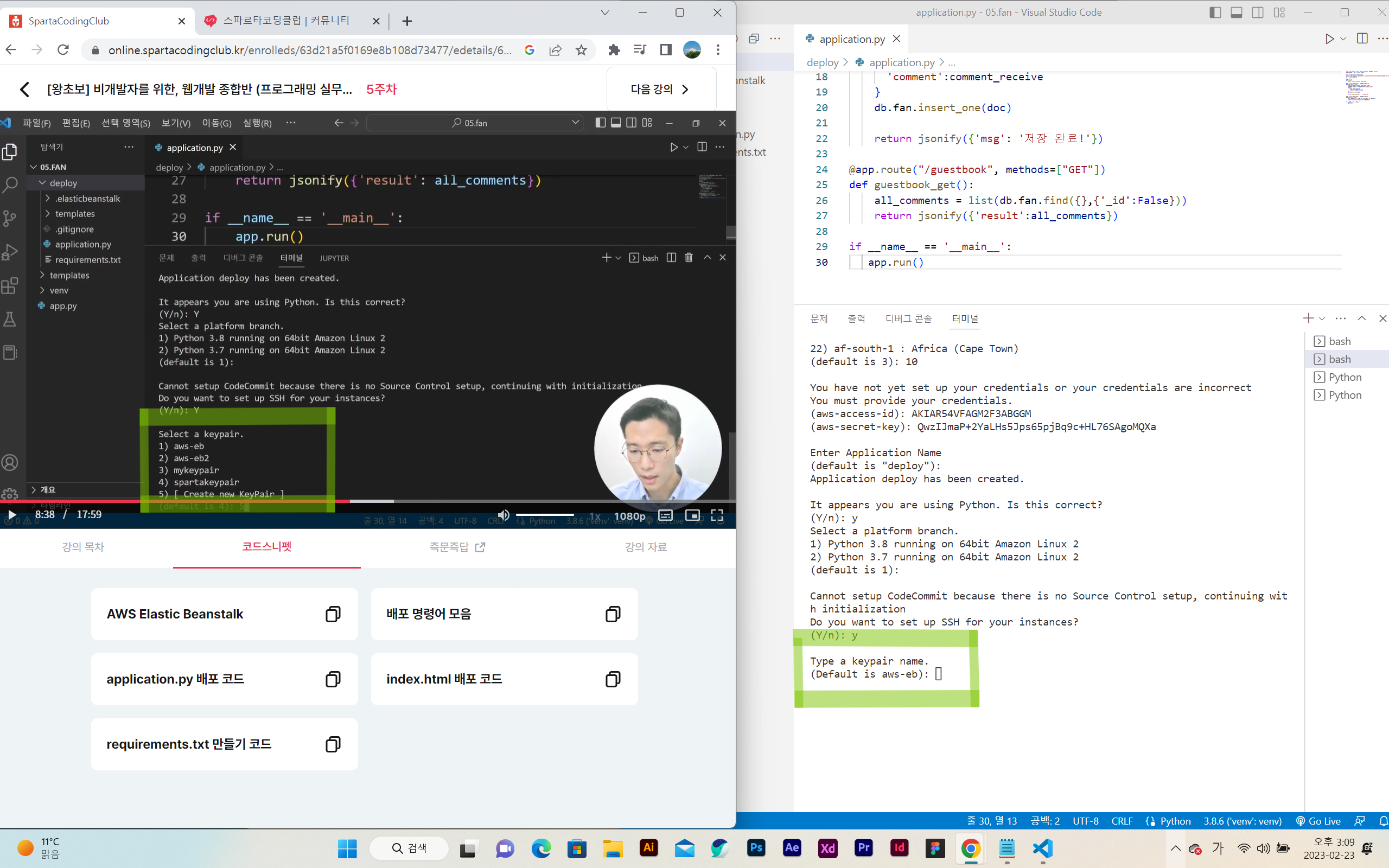Copy the requirements.txt 만들기 코드 snippet
Viewport: 1389px width, 868px height.
click(333, 744)
